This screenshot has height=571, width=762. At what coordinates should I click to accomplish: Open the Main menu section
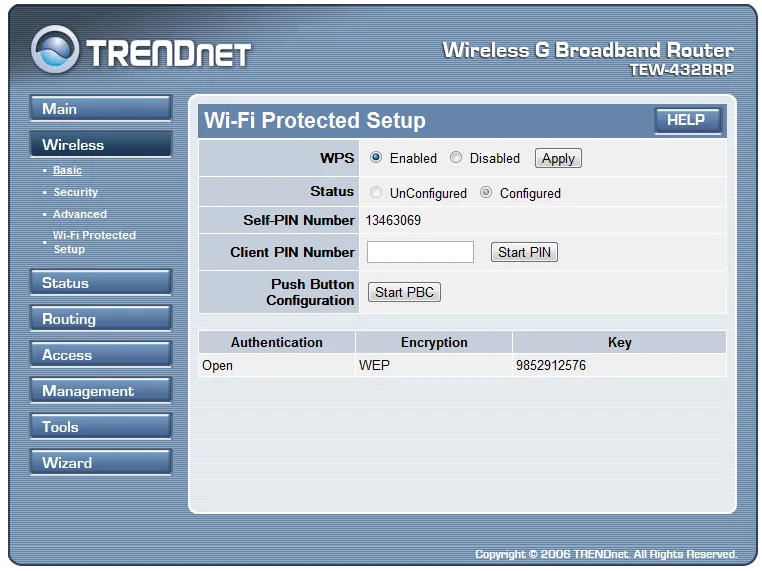100,109
